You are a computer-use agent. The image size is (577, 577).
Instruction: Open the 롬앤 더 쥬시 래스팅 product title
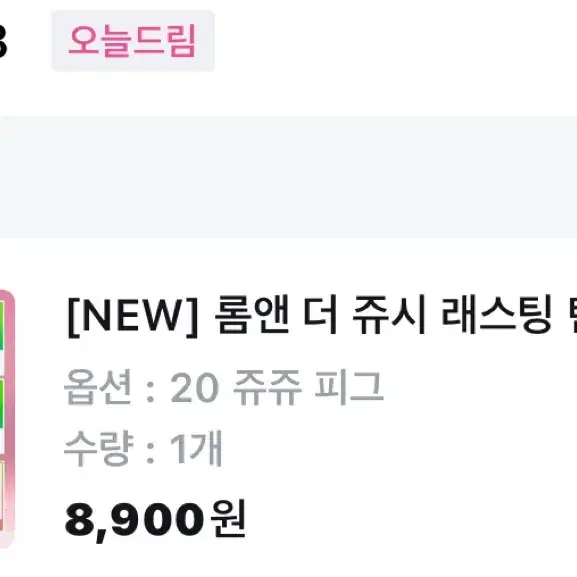pyautogui.click(x=322, y=315)
